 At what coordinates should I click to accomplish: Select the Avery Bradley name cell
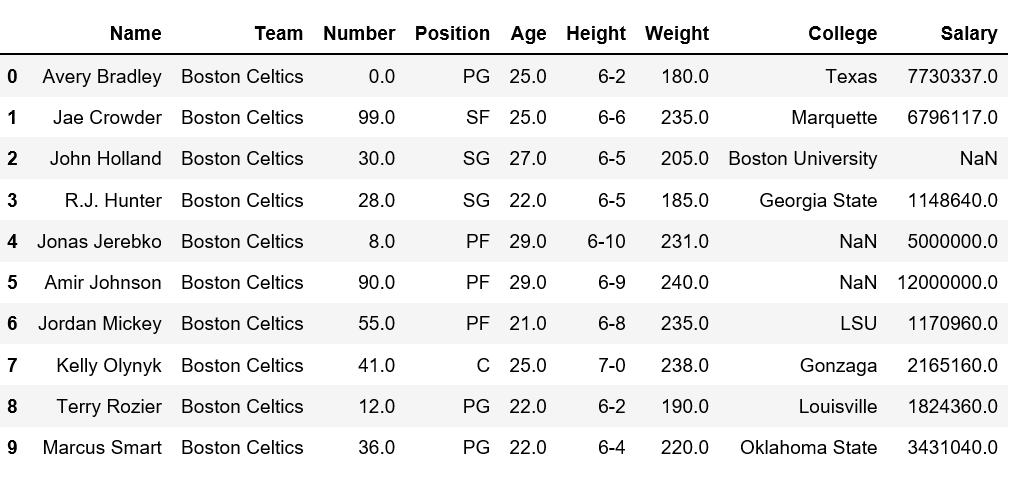[102, 76]
